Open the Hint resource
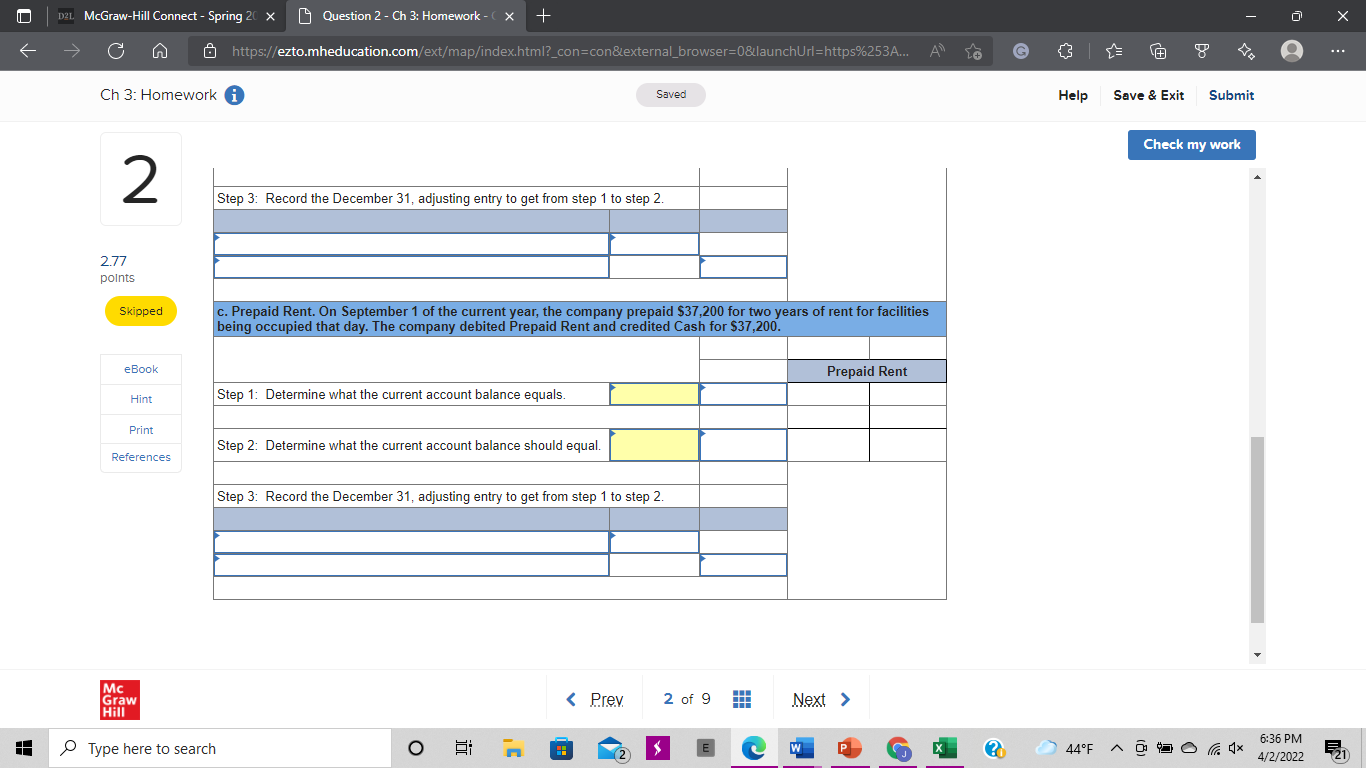This screenshot has width=1366, height=768. 141,399
